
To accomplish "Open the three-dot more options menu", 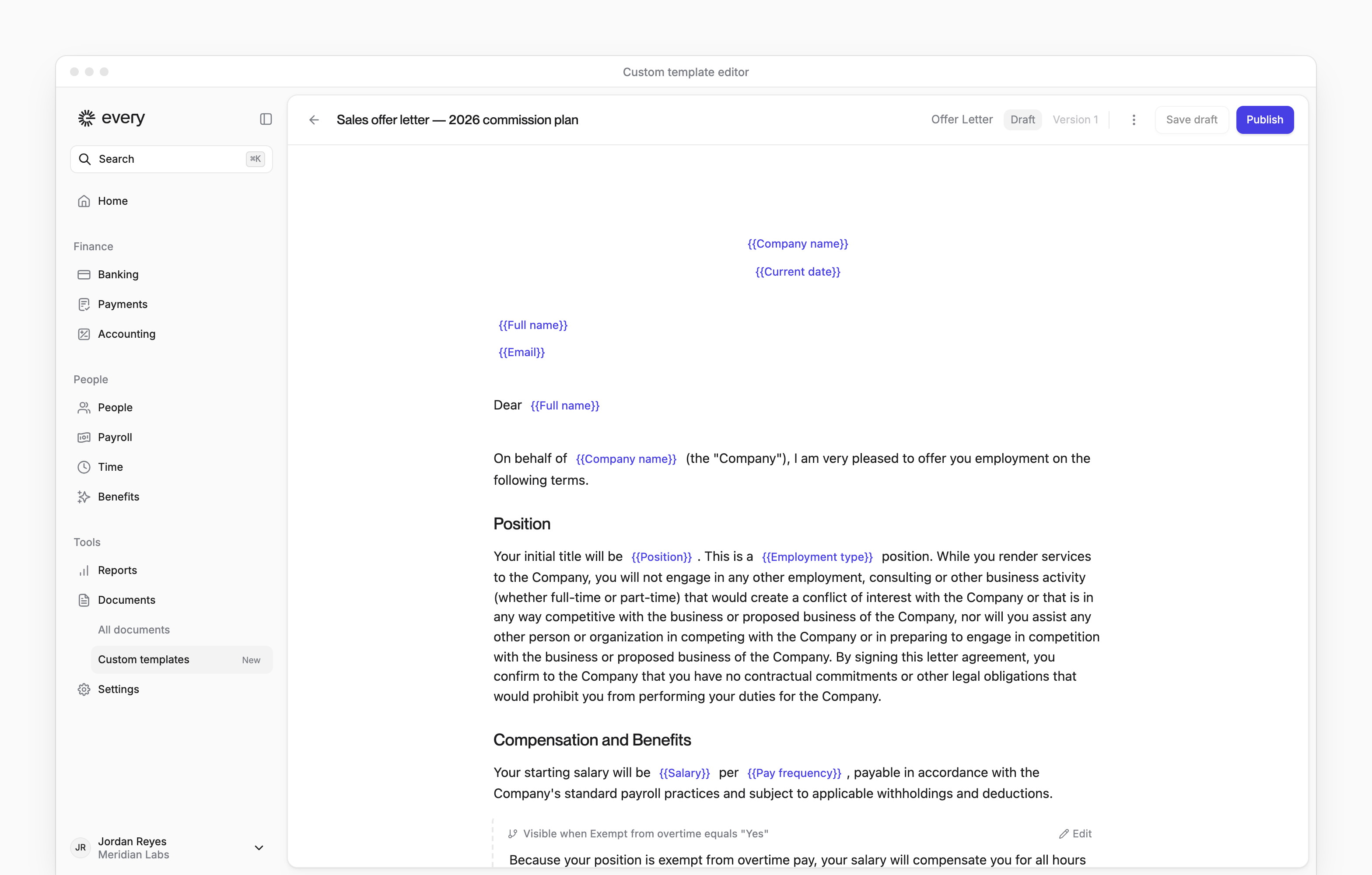I will click(1133, 119).
